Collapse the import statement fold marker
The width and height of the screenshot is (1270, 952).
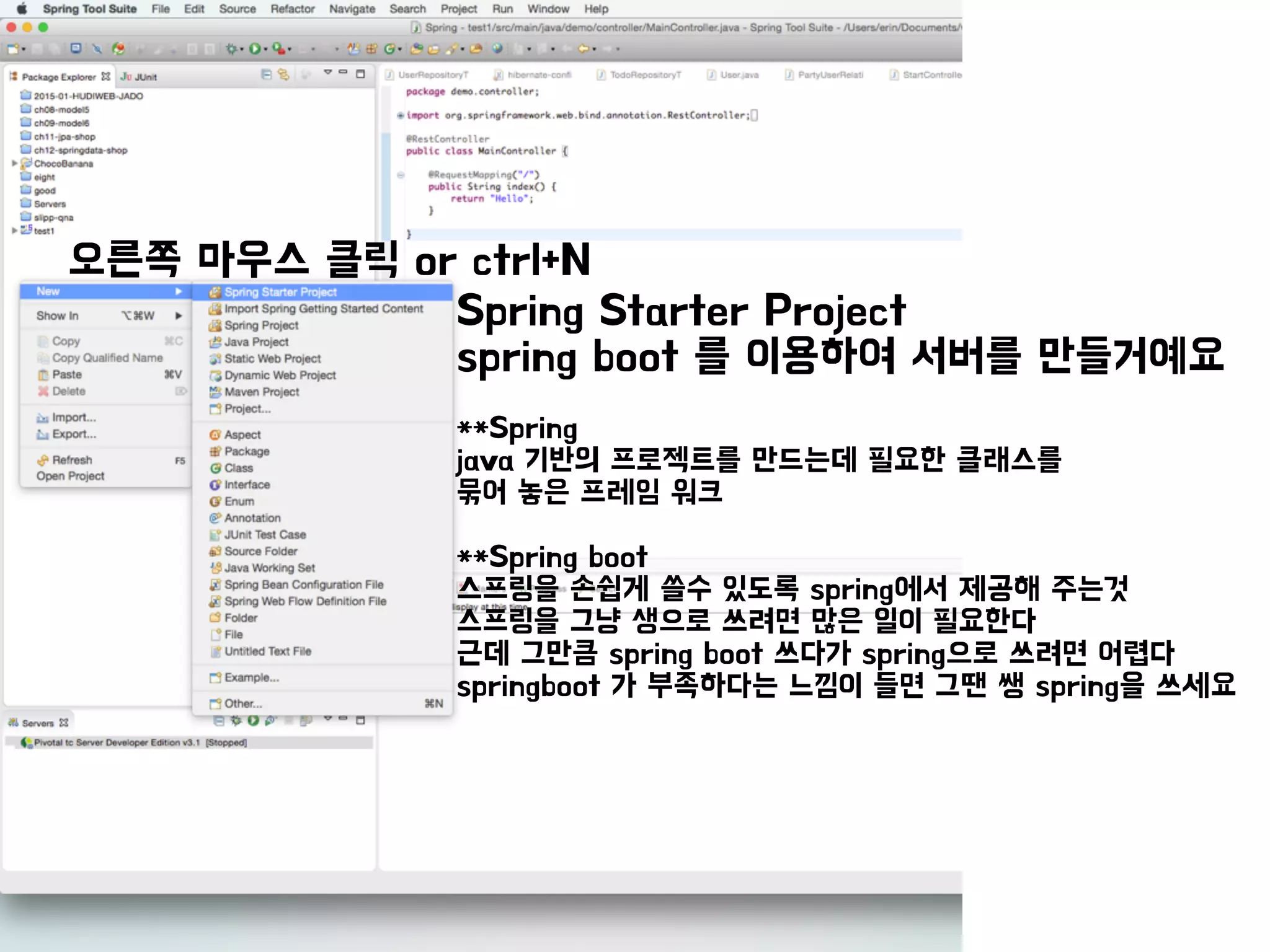tap(400, 115)
